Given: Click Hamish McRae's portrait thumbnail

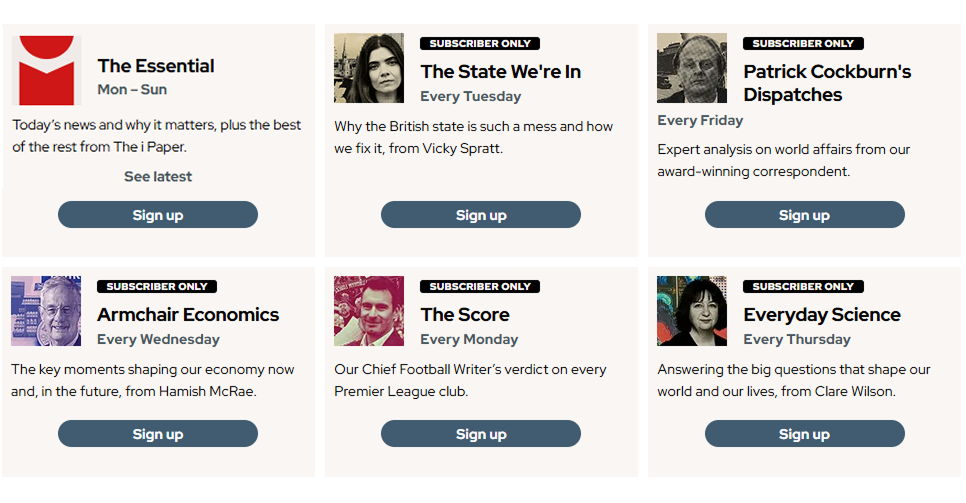Looking at the screenshot, I should (46, 311).
